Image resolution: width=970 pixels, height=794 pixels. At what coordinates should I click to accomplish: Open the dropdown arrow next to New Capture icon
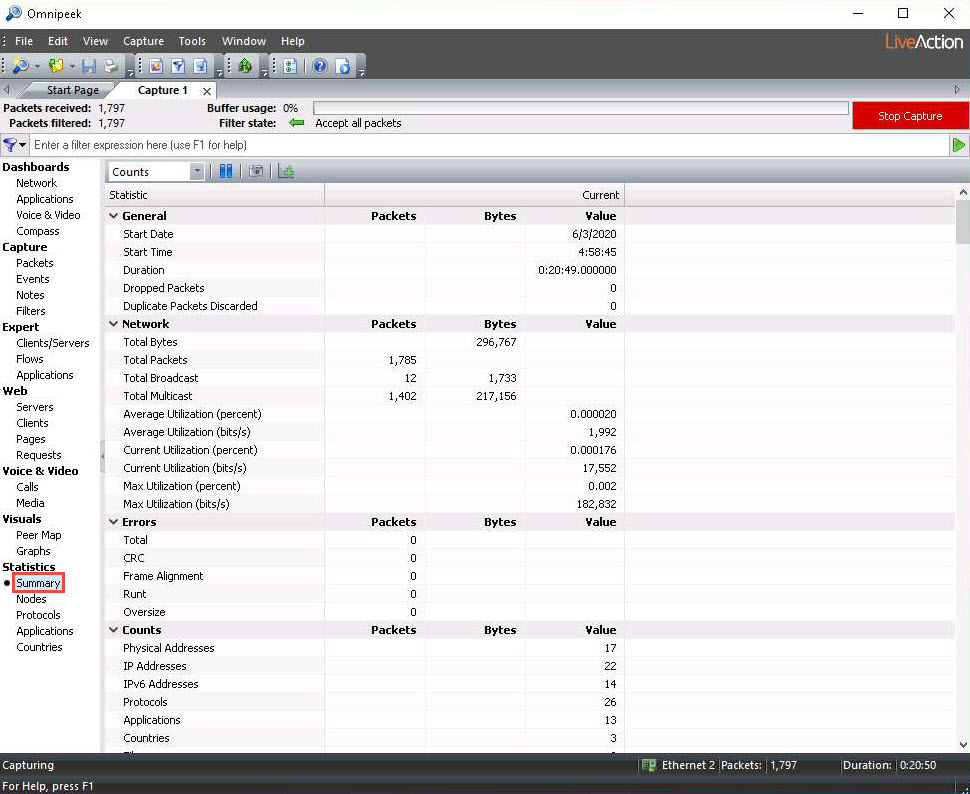coord(36,66)
